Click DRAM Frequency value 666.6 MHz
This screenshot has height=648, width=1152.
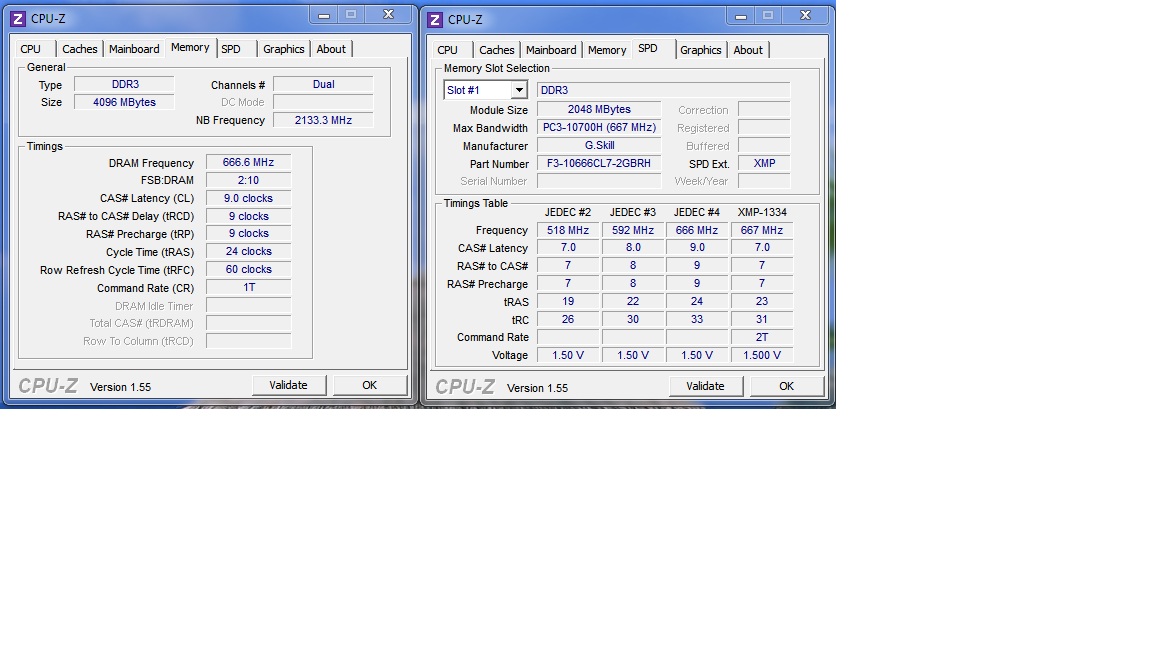248,162
